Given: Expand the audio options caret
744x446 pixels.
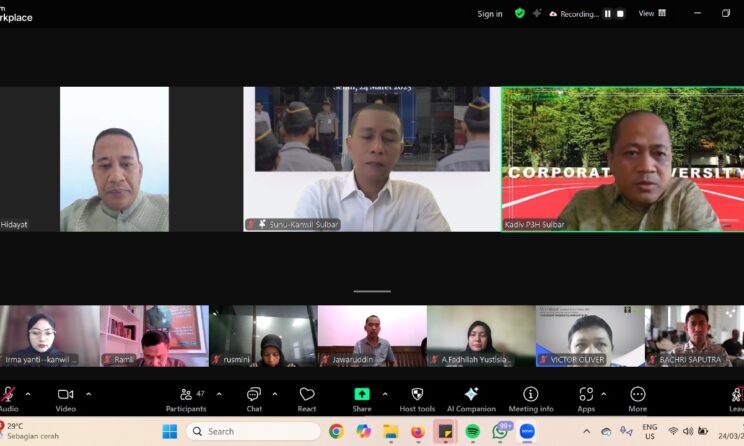Looking at the screenshot, I should pyautogui.click(x=28, y=394).
